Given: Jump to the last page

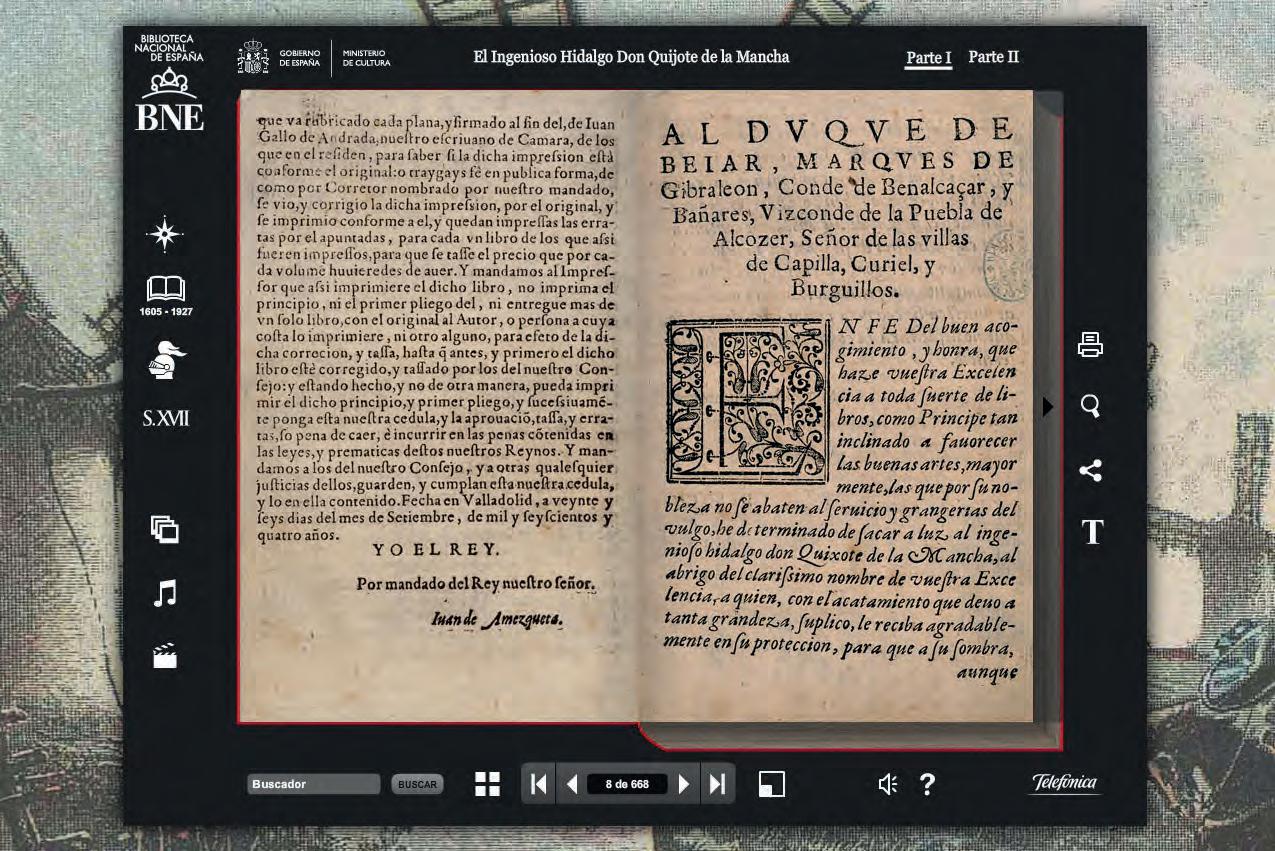Looking at the screenshot, I should [x=717, y=784].
